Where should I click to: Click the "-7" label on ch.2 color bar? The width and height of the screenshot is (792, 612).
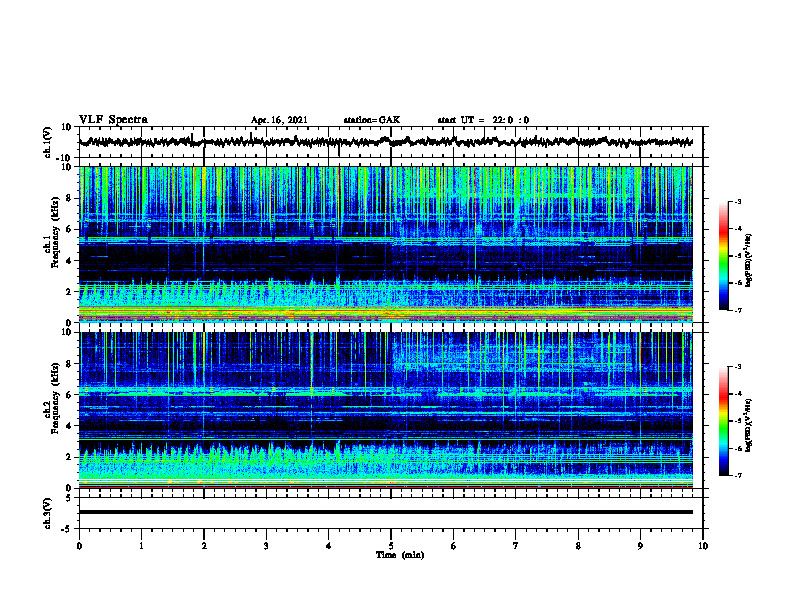click(x=738, y=476)
